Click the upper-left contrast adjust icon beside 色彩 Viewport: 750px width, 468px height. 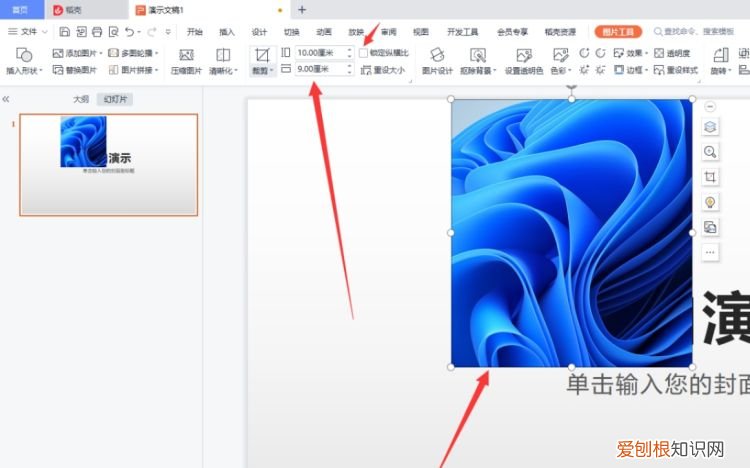pyautogui.click(x=584, y=53)
